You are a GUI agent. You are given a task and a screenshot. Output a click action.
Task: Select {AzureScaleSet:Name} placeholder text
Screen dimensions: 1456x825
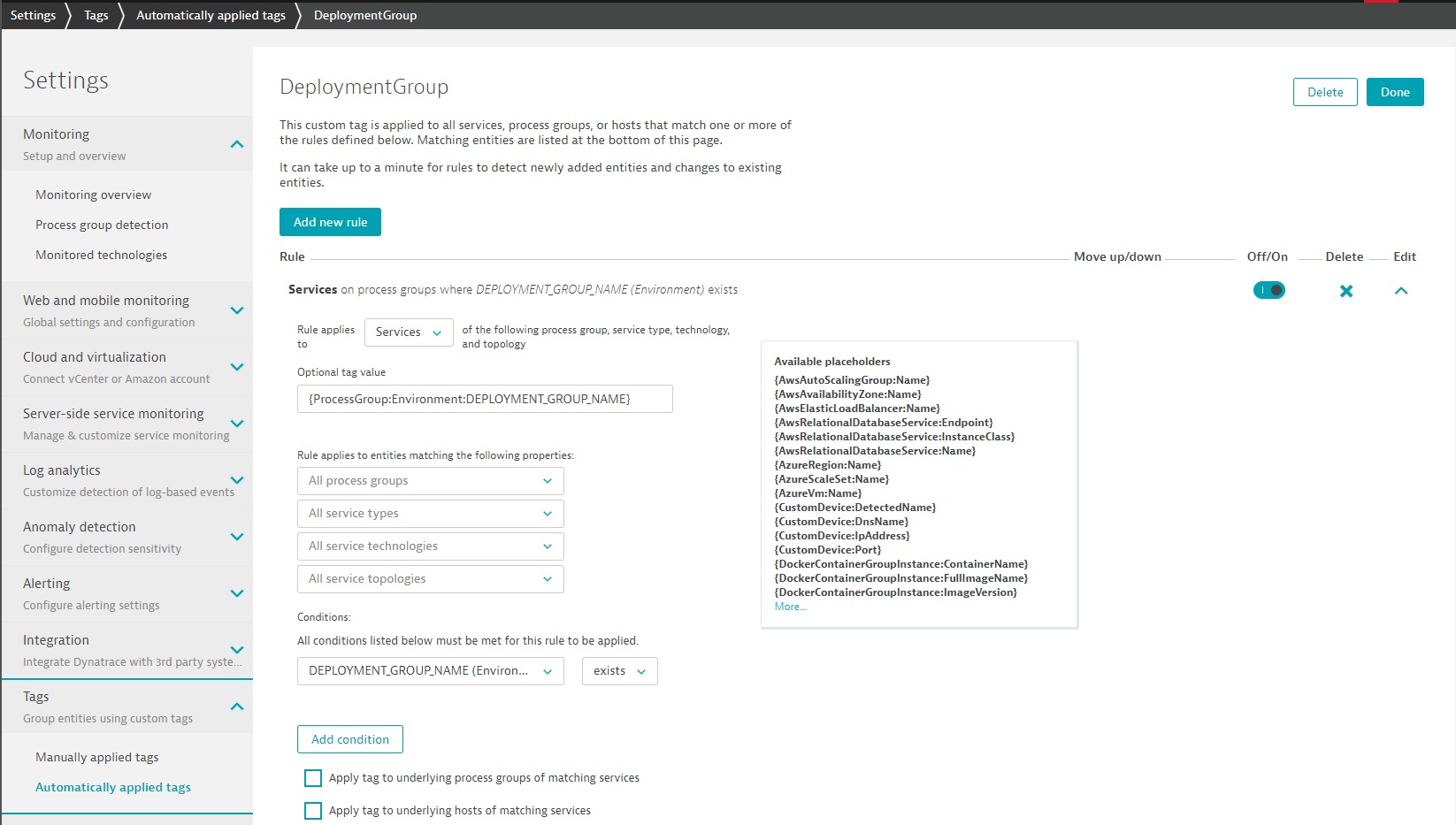click(831, 479)
